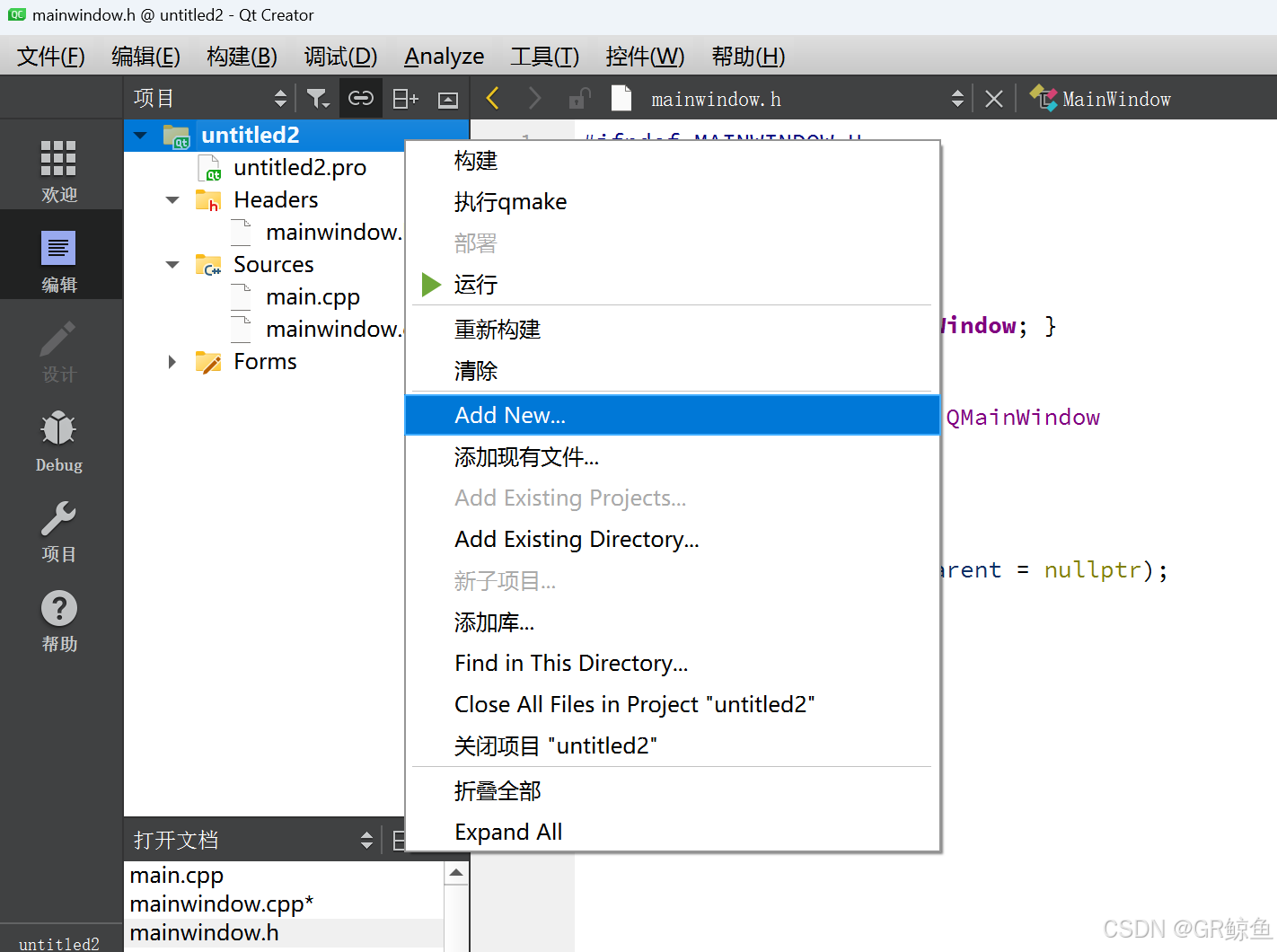
Task: Choose 添加现有文件... in the context menu
Action: 673,457
